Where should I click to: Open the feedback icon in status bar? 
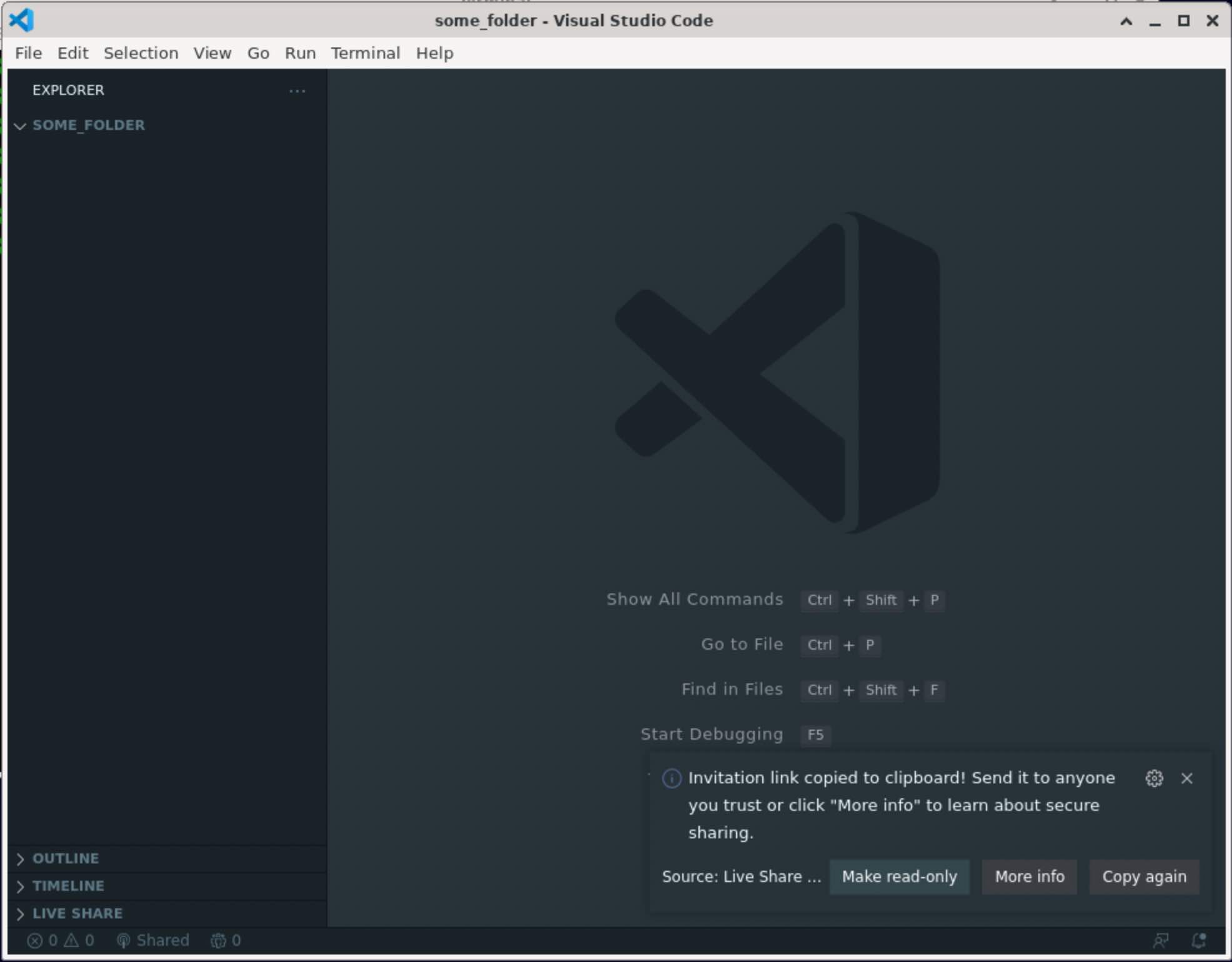coord(1161,940)
